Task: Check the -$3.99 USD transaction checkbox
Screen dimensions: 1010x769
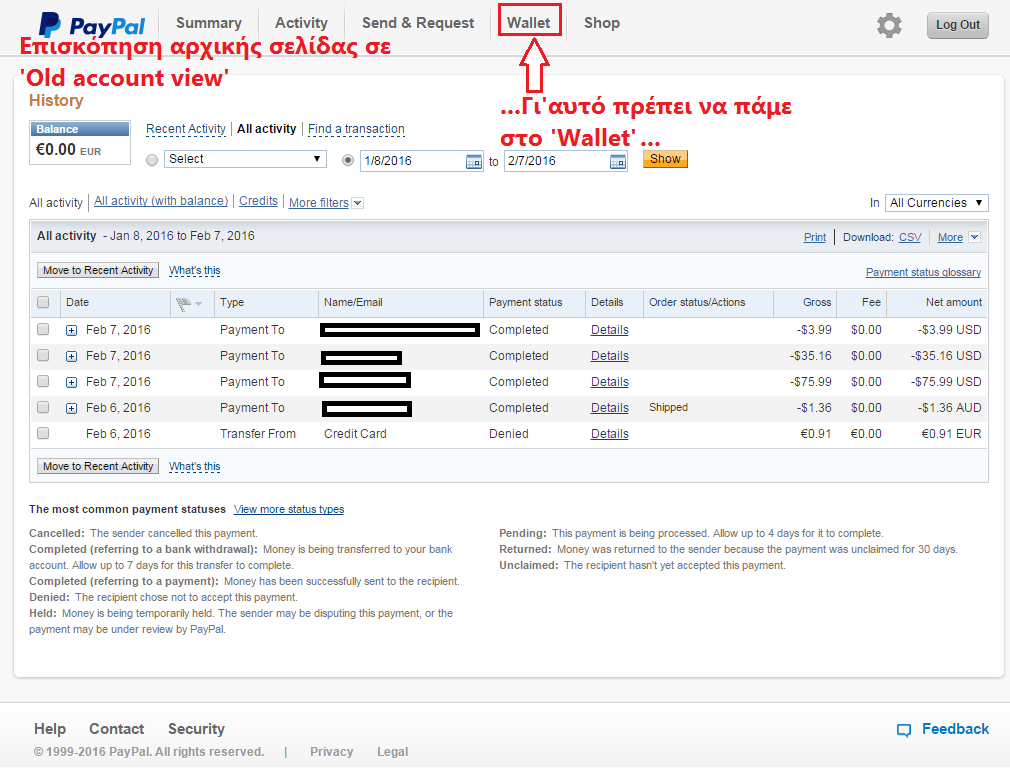Action: 43,329
